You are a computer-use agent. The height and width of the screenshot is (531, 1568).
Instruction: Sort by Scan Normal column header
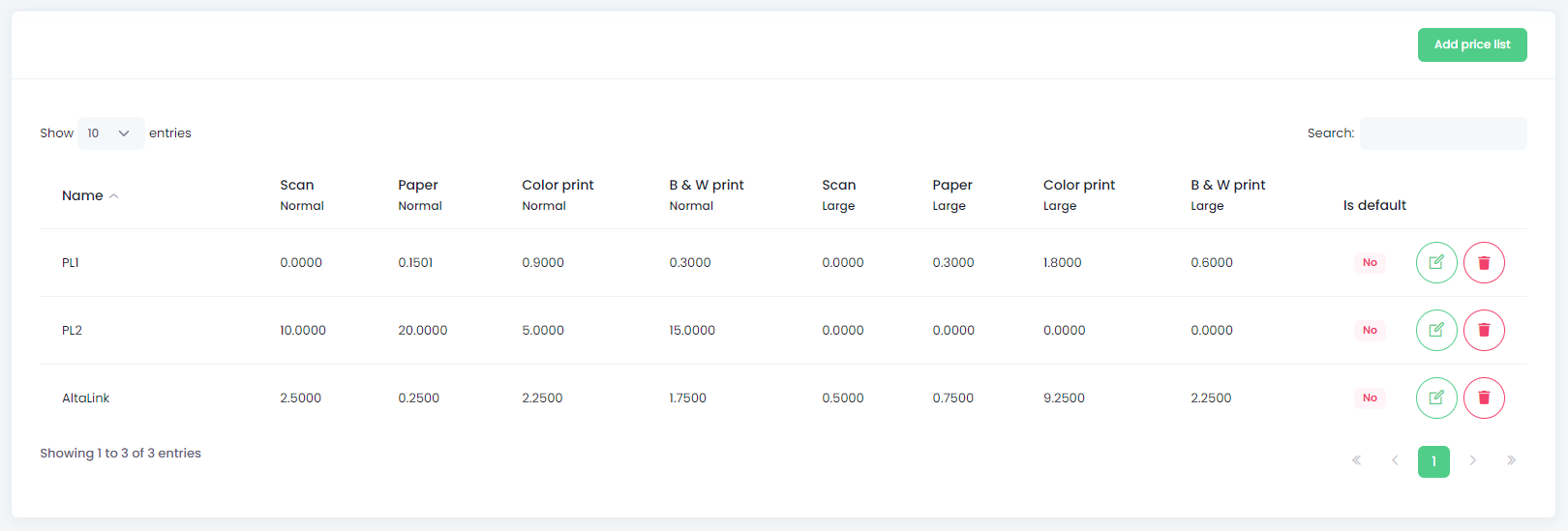302,194
